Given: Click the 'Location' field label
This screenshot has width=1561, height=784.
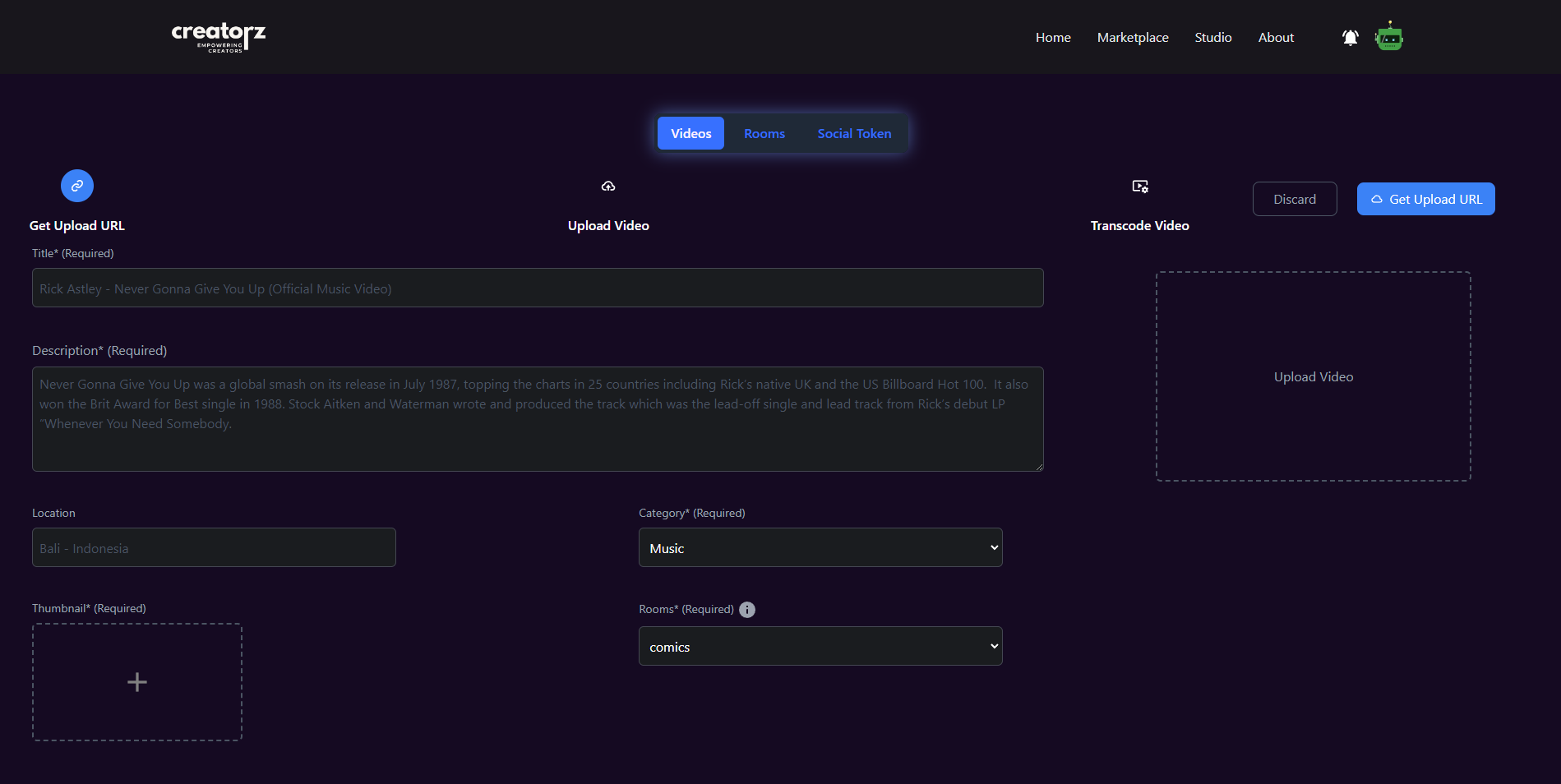Looking at the screenshot, I should pyautogui.click(x=53, y=513).
